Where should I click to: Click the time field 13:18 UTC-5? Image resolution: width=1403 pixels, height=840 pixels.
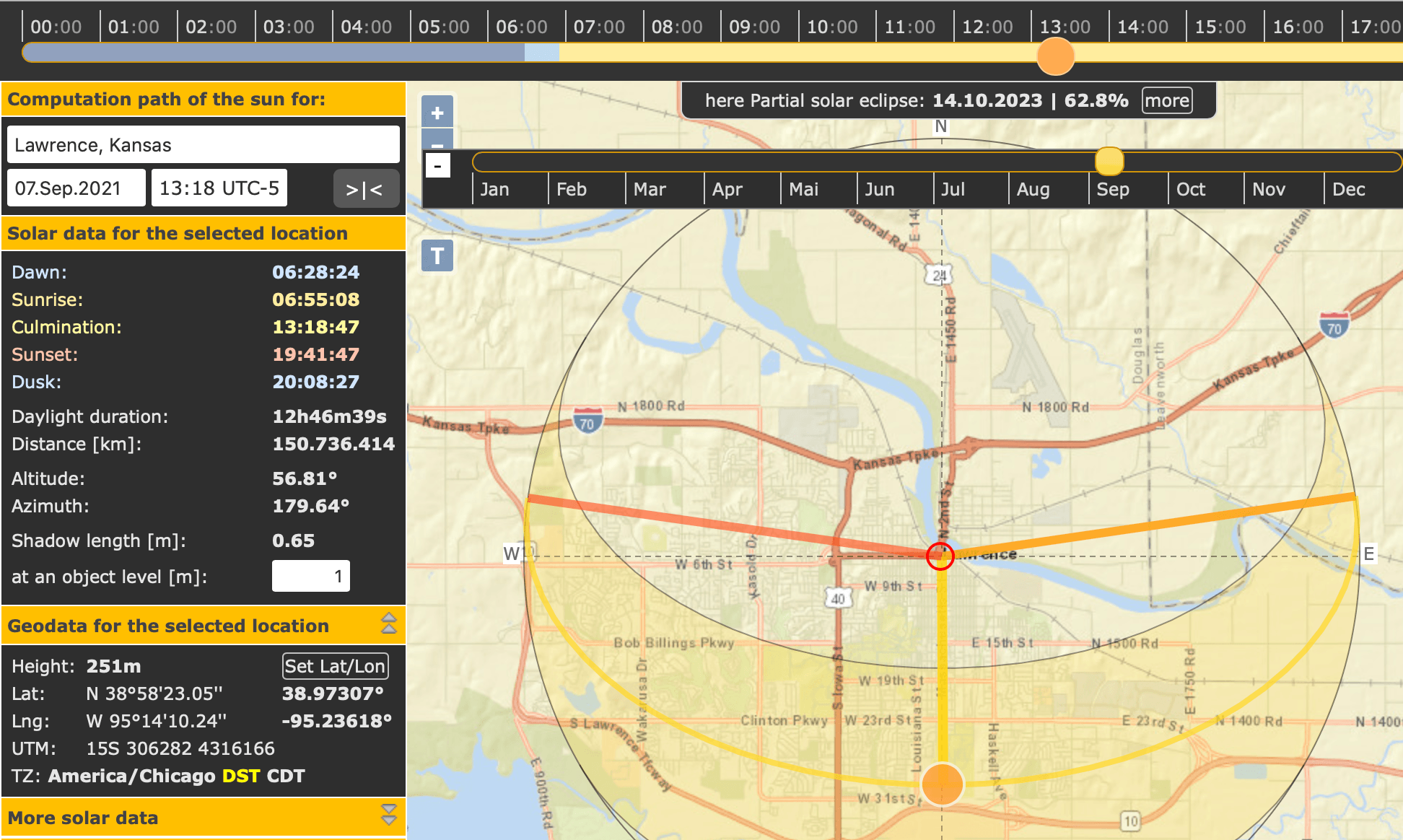[x=219, y=188]
